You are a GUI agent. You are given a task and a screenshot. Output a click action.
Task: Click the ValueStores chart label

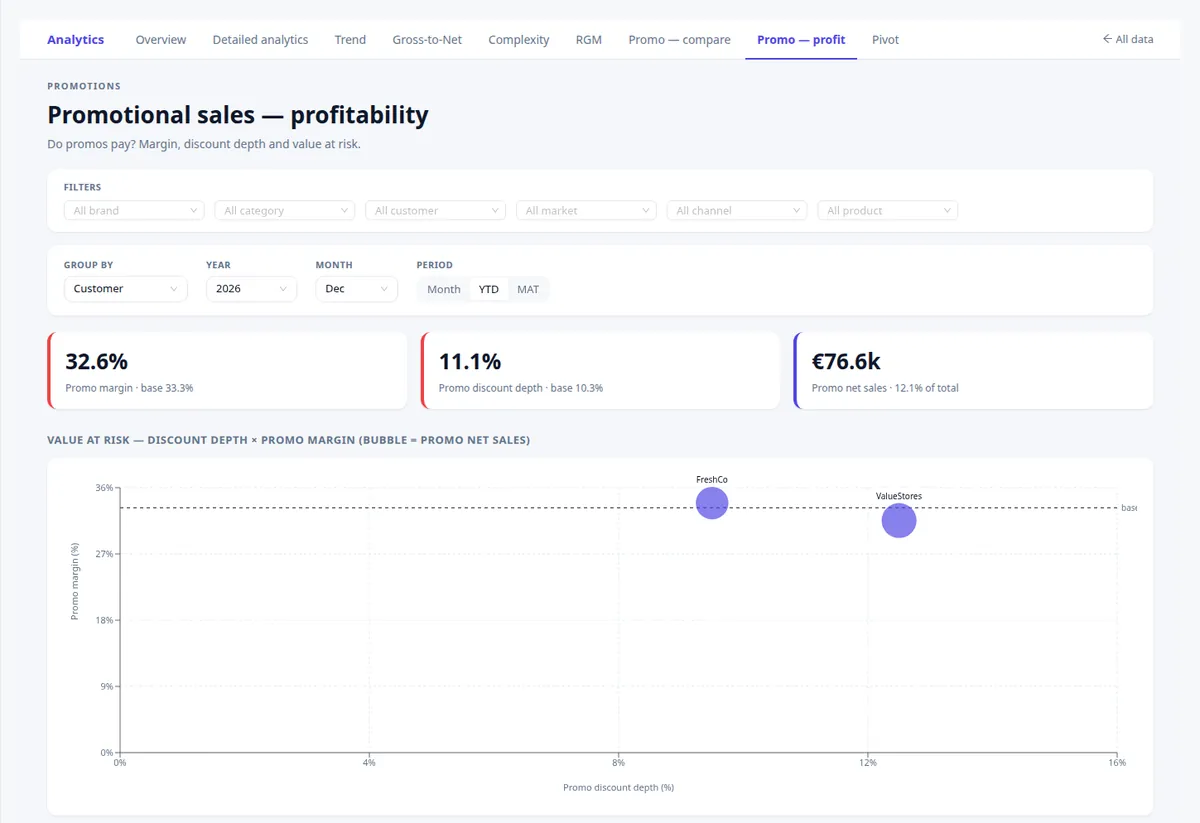click(899, 496)
